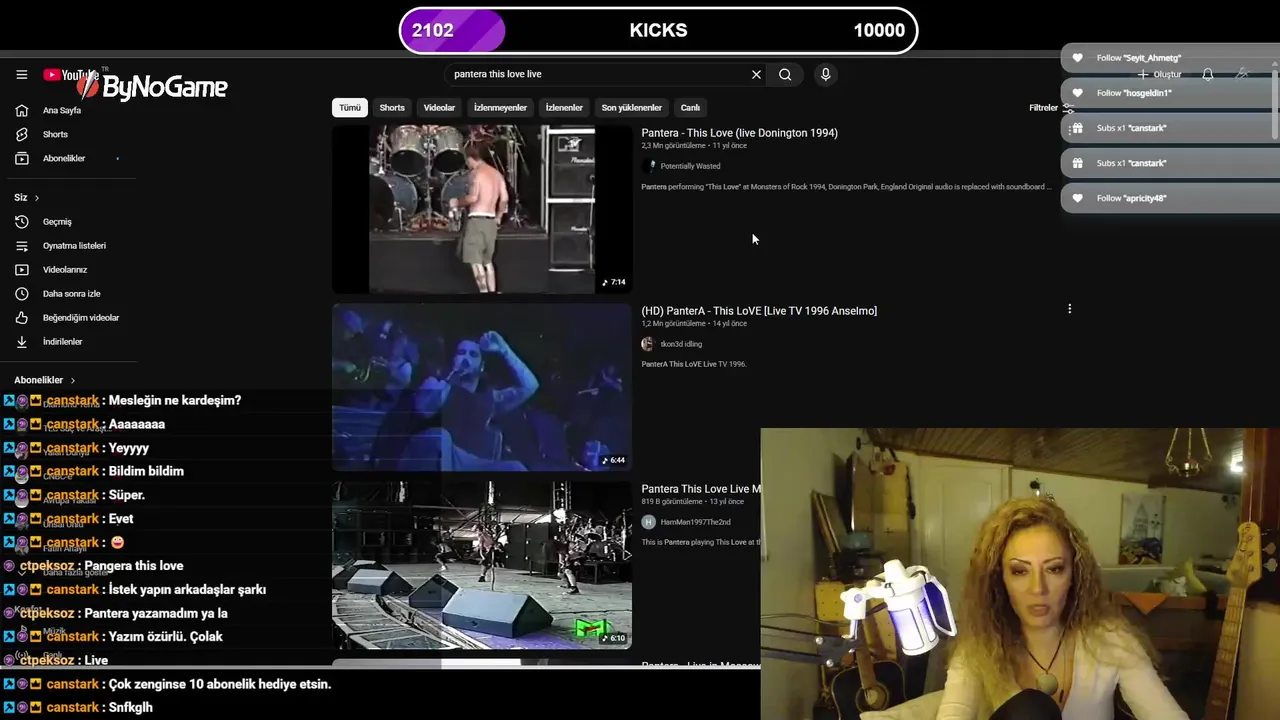The width and height of the screenshot is (1280, 720).
Task: Open the YouTube hamburger guide menu
Action: click(21, 74)
